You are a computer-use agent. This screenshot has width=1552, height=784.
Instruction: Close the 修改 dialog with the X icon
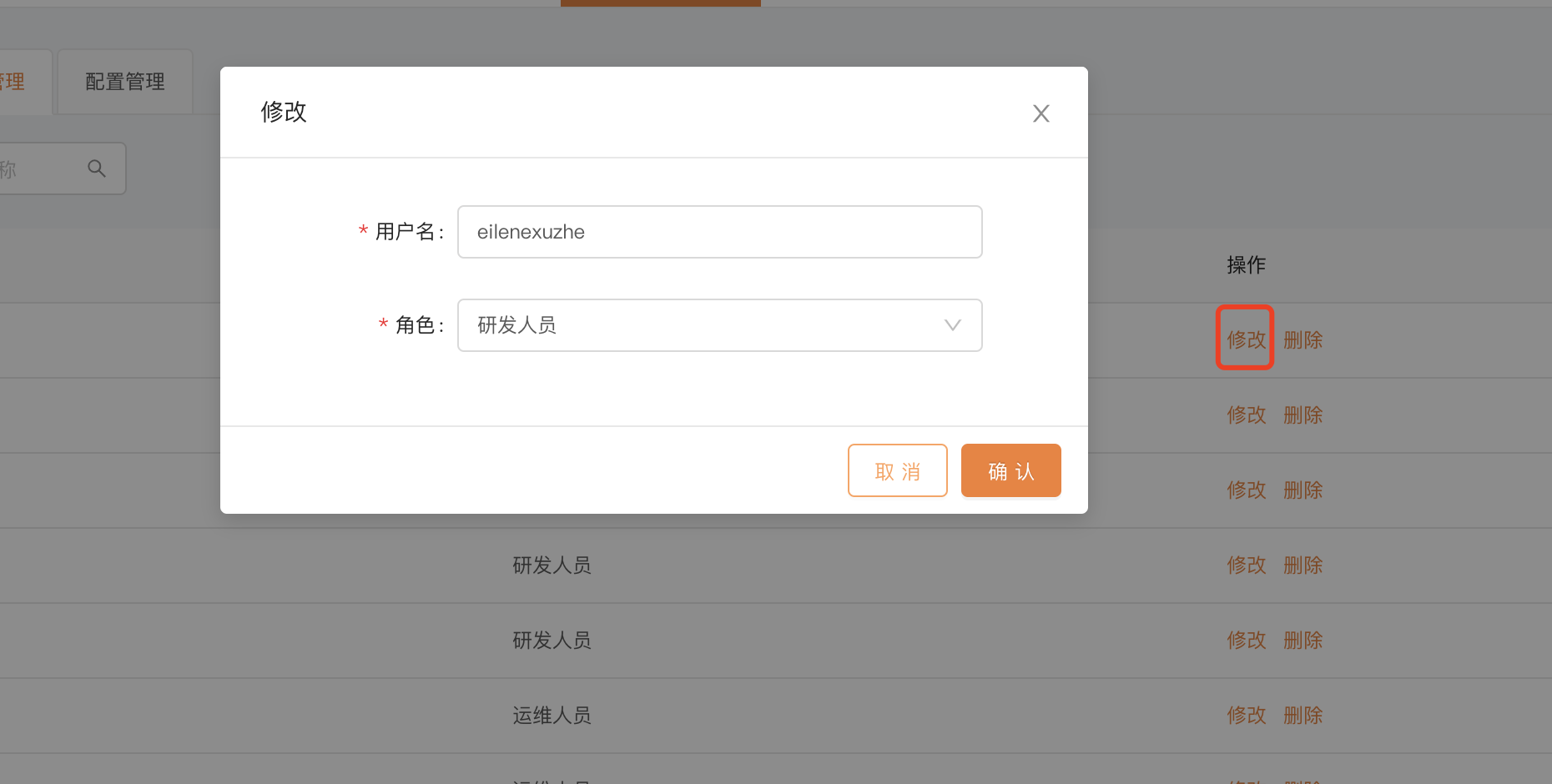pos(1041,113)
